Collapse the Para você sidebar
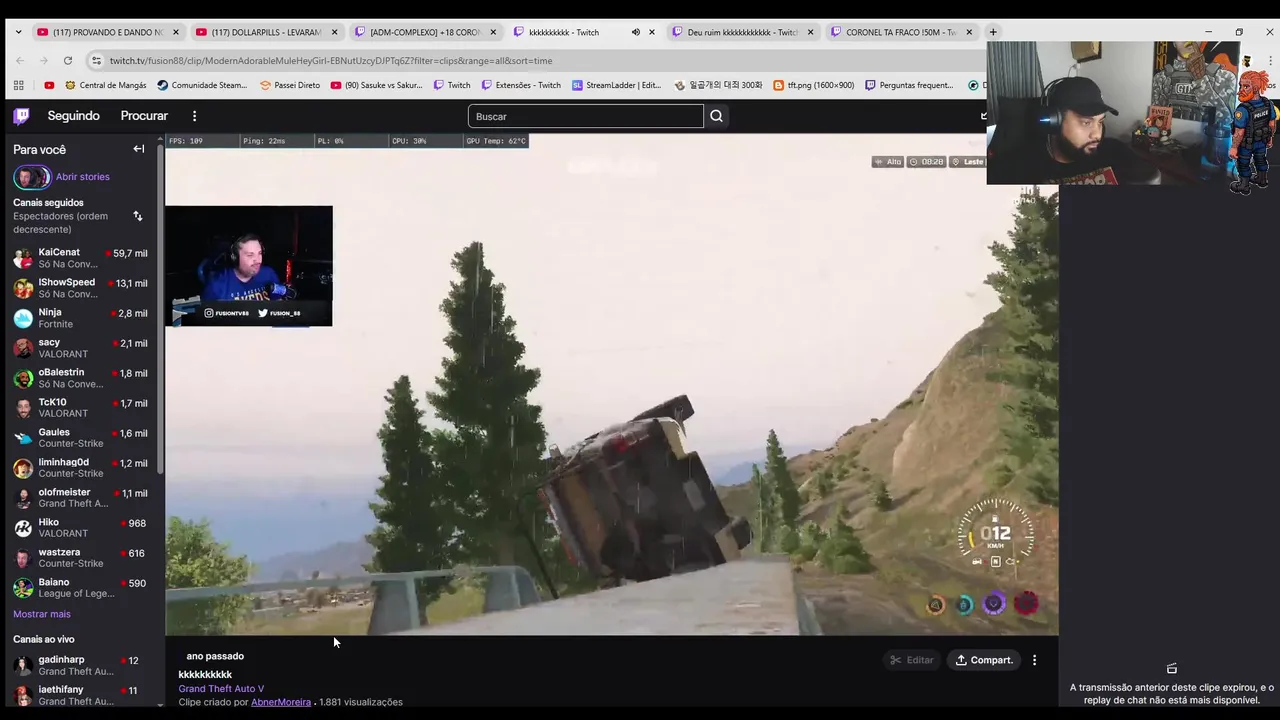1280x720 pixels. click(x=139, y=149)
